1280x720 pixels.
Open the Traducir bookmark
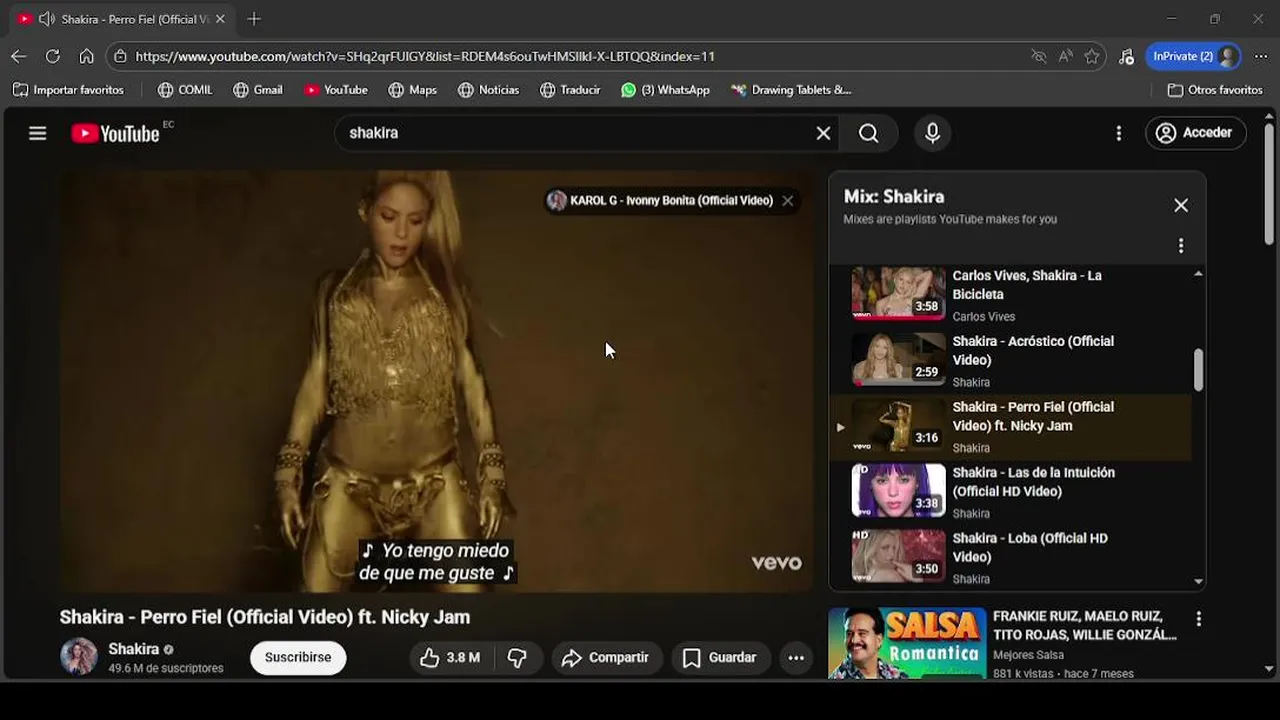click(570, 90)
